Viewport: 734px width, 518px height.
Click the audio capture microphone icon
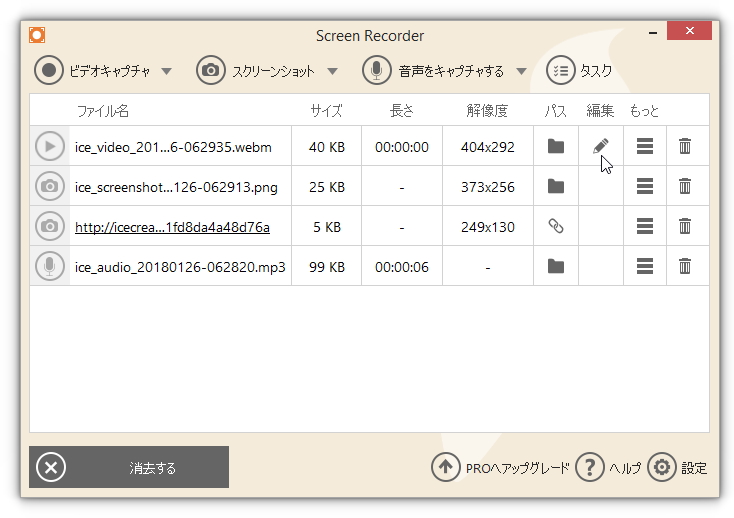376,70
